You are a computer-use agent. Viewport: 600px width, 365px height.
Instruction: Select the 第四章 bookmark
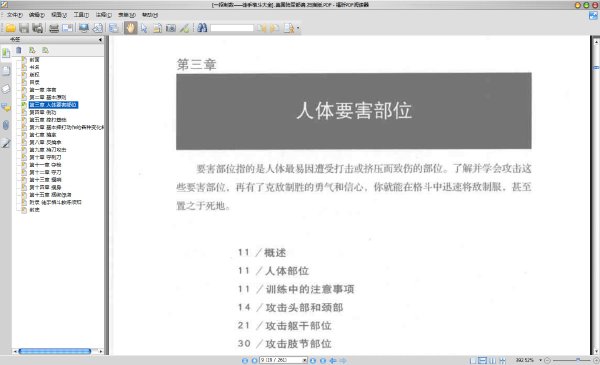[42, 112]
